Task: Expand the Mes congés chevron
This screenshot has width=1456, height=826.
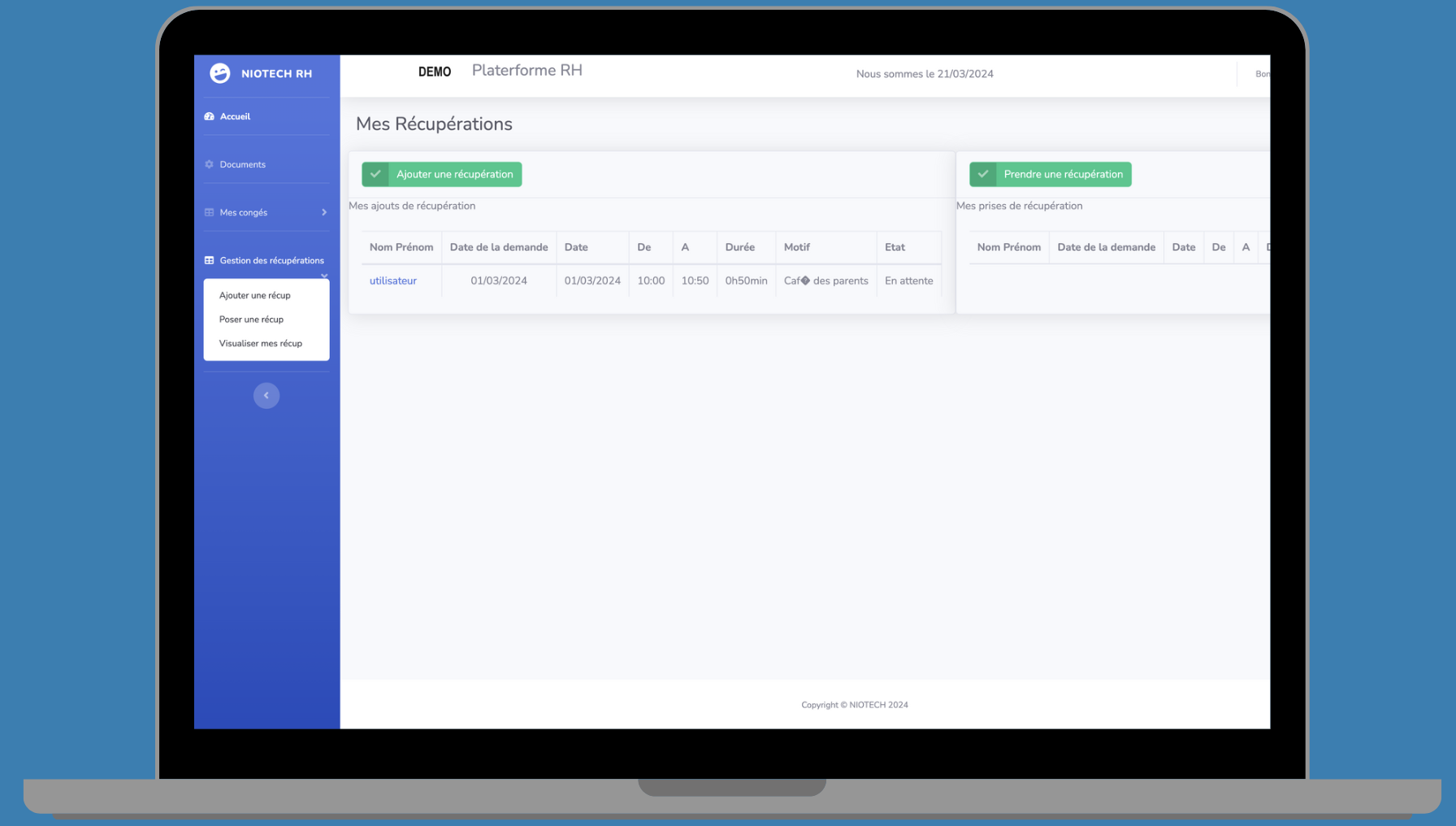Action: (x=324, y=212)
